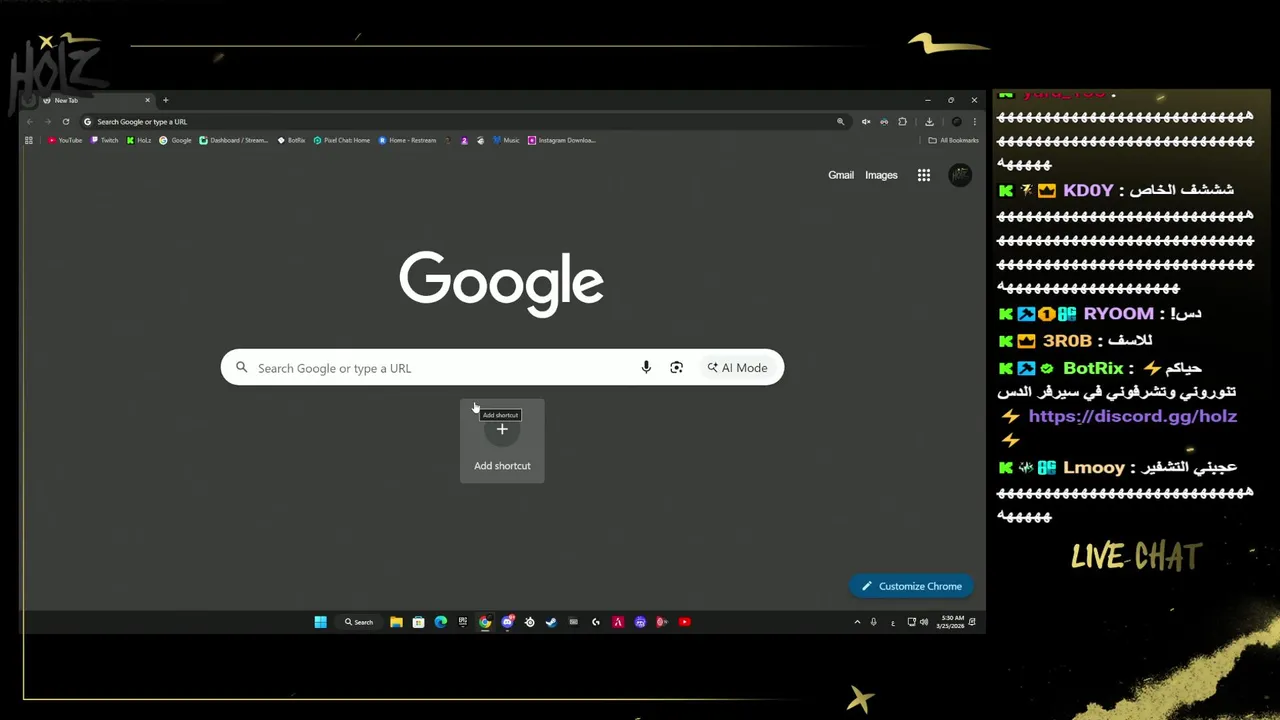This screenshot has height=720, width=1280.
Task: Click the voice search microphone icon
Action: [646, 368]
